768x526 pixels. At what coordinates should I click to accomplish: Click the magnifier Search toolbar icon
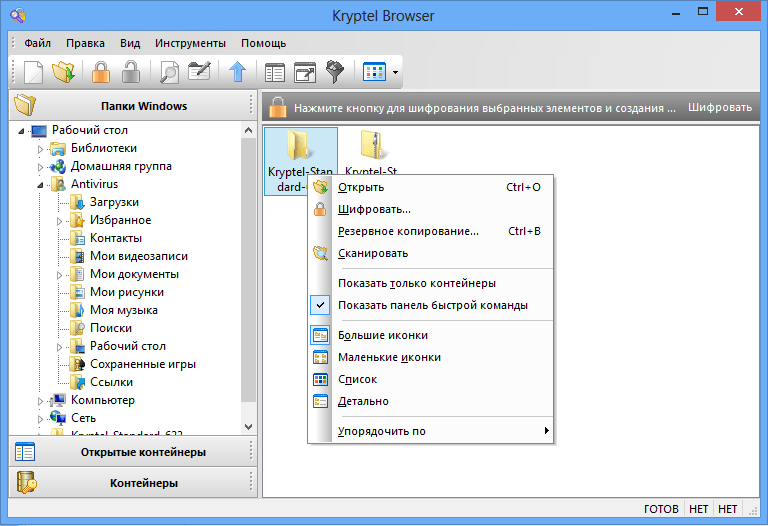[169, 72]
